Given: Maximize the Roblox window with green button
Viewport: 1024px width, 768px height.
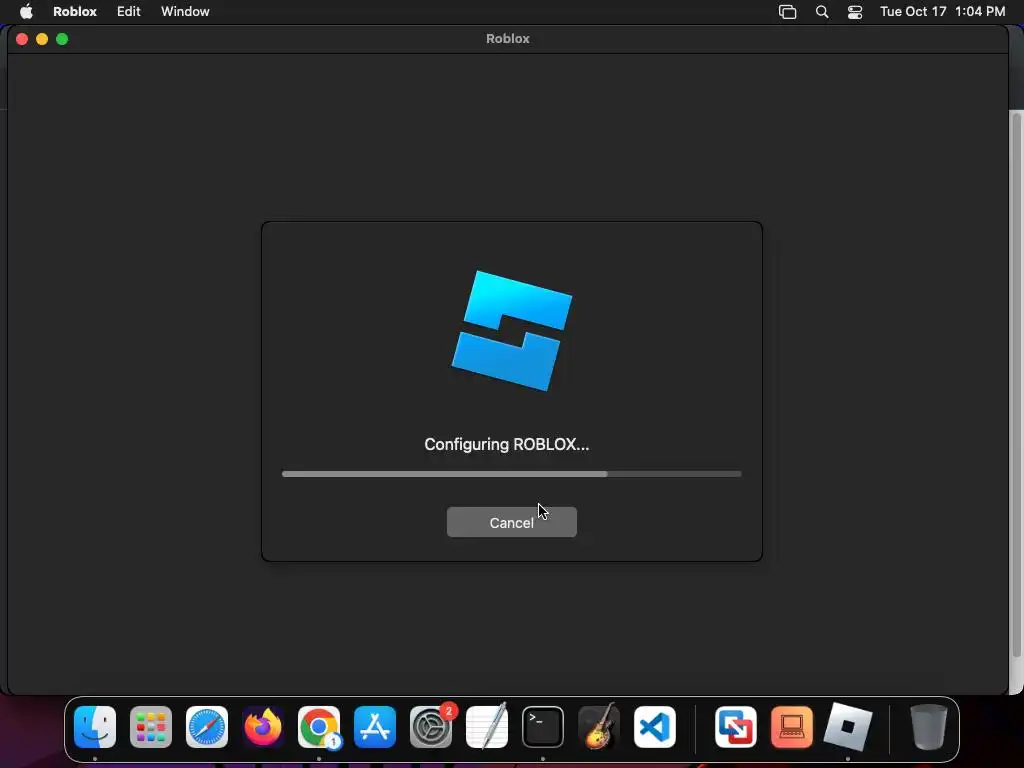Looking at the screenshot, I should point(62,39).
